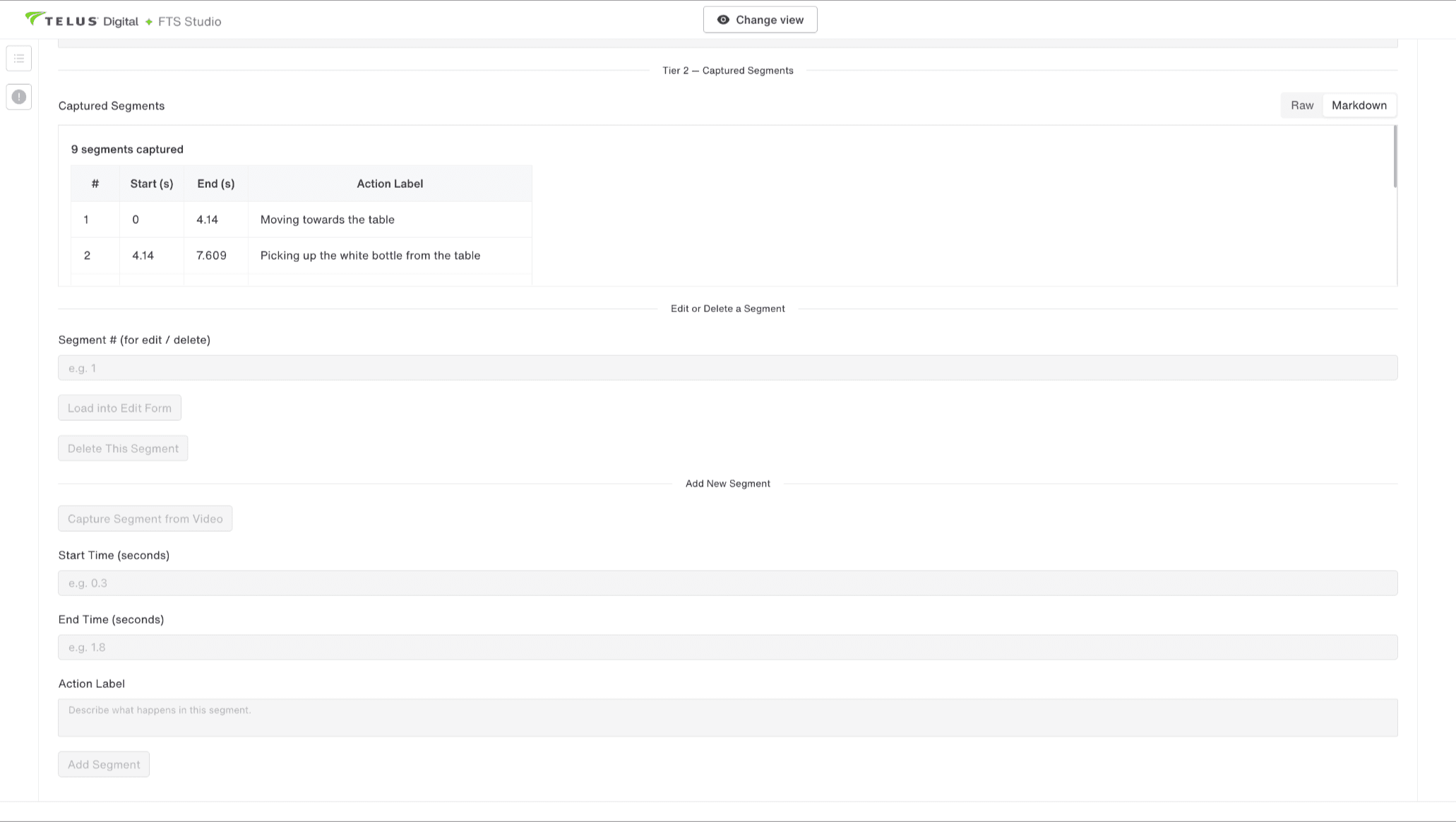Focus the Start Time seconds field

[x=727, y=583]
